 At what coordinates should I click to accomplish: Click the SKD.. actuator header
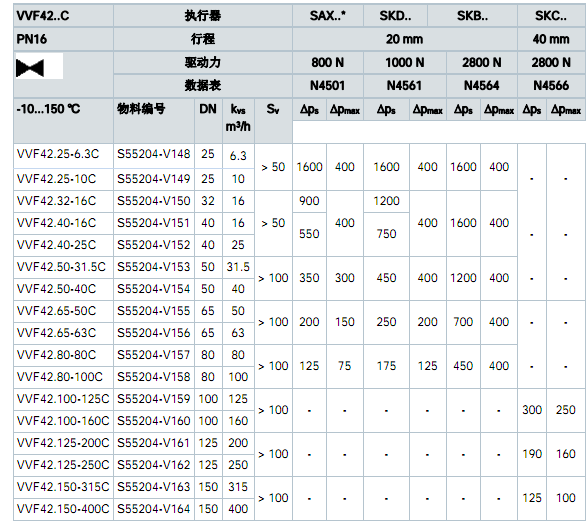click(x=395, y=16)
